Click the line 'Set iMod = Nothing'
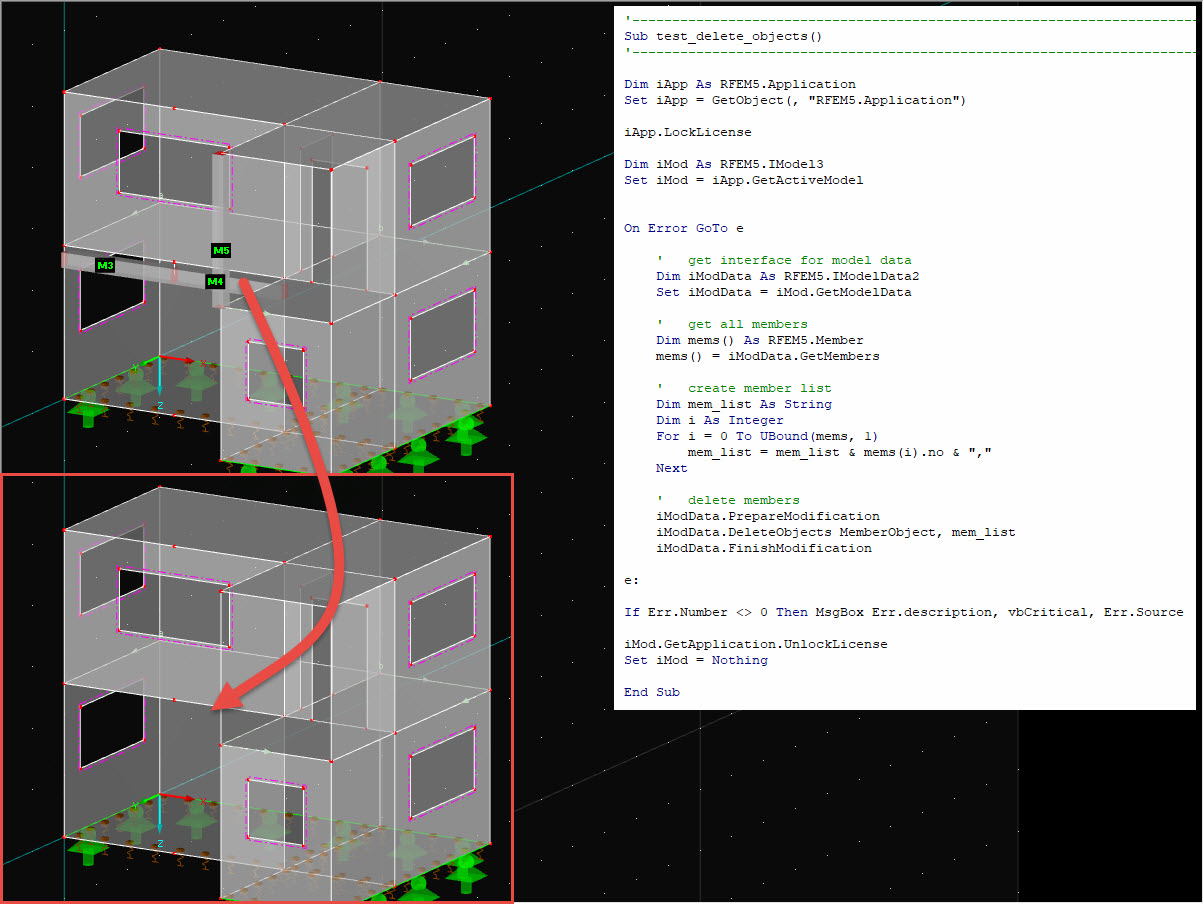The width and height of the screenshot is (1204, 904). pos(696,660)
